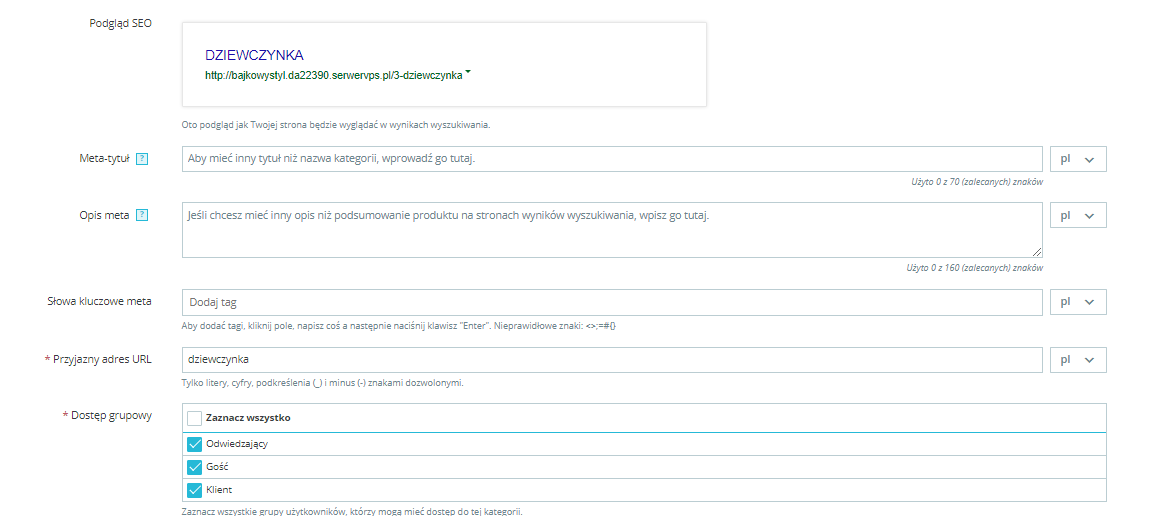The width and height of the screenshot is (1151, 516).
Task: Uncheck the Odwiedzający group checkbox
Action: pyautogui.click(x=195, y=444)
